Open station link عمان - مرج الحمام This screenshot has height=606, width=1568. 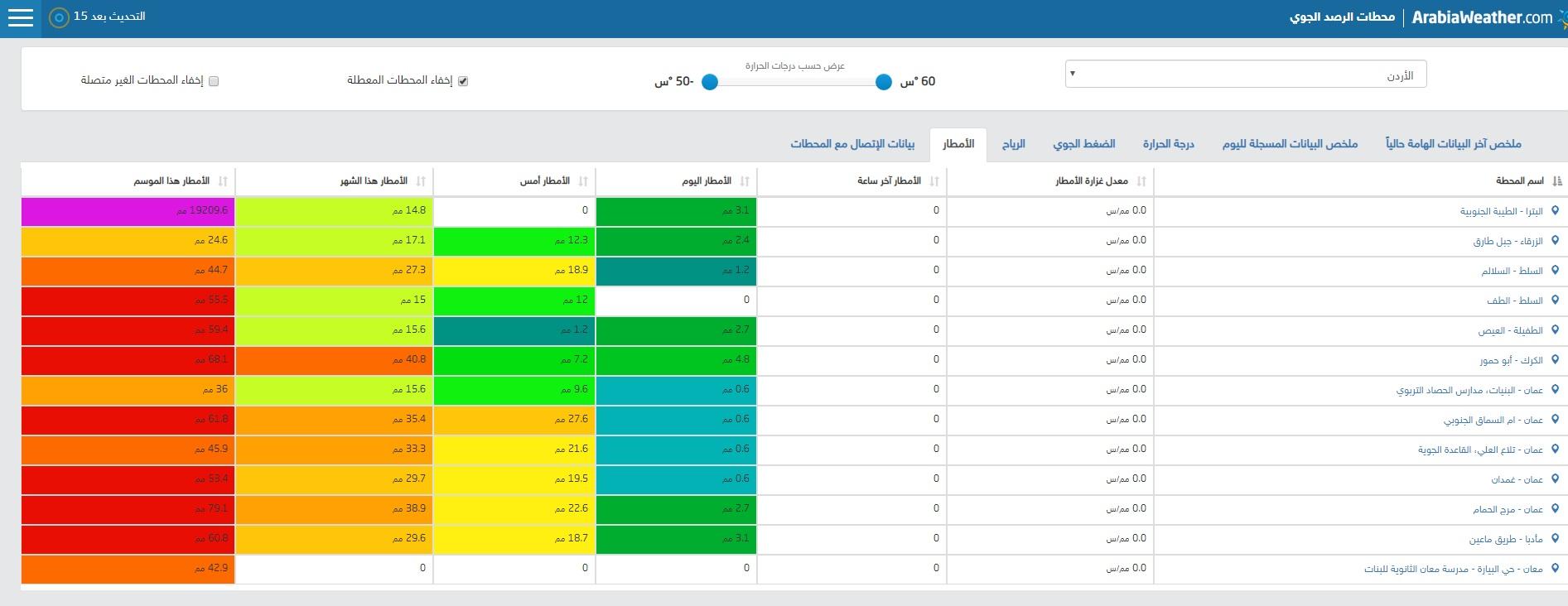pyautogui.click(x=1508, y=510)
